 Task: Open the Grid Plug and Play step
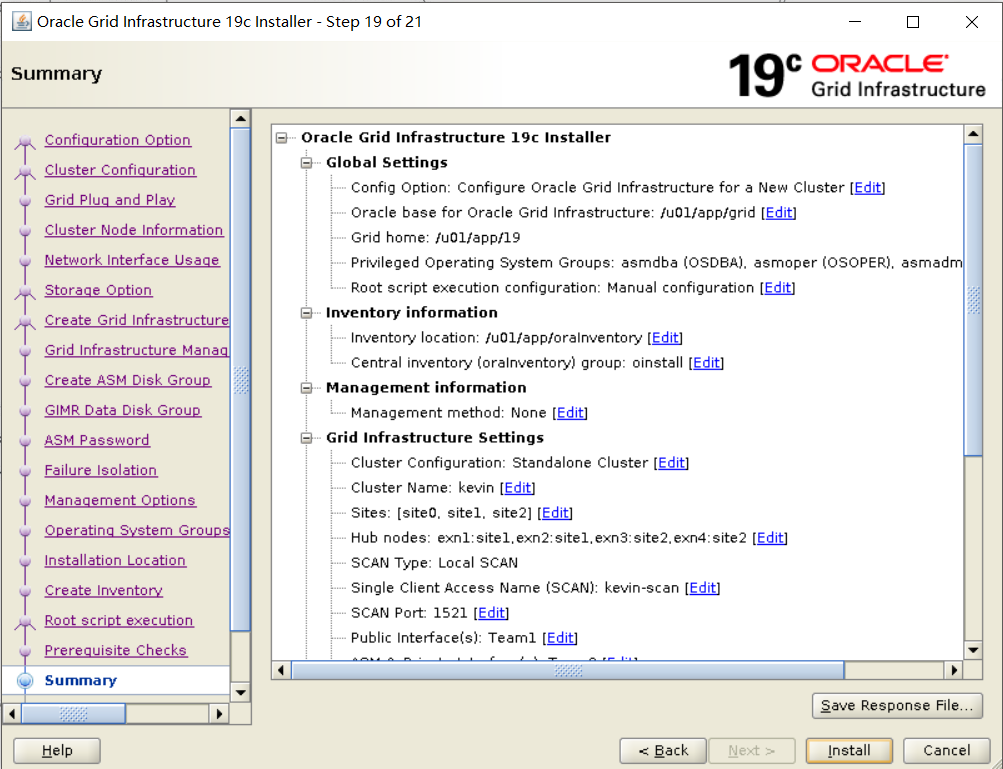click(x=110, y=200)
